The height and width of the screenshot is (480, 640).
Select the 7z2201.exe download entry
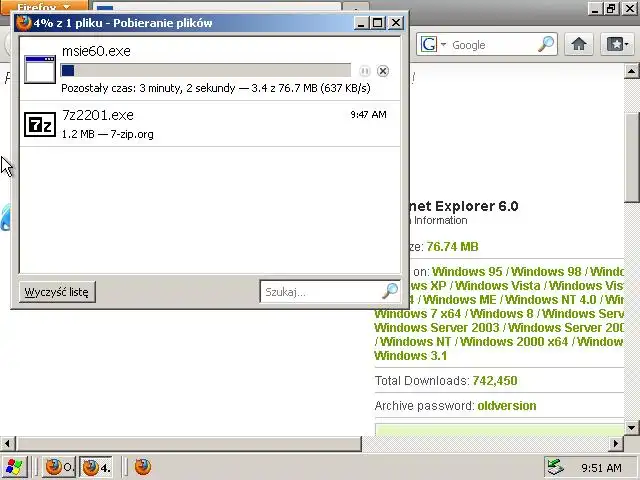[210, 124]
